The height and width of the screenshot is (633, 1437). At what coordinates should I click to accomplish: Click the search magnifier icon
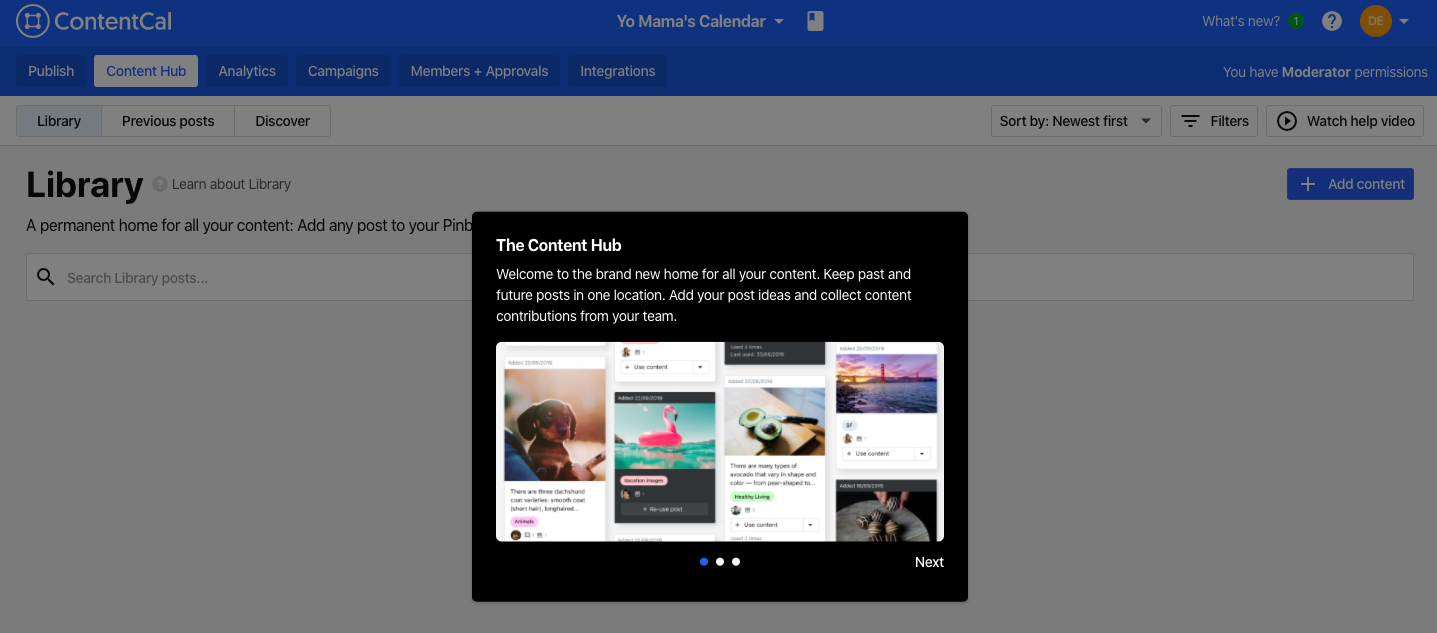45,276
